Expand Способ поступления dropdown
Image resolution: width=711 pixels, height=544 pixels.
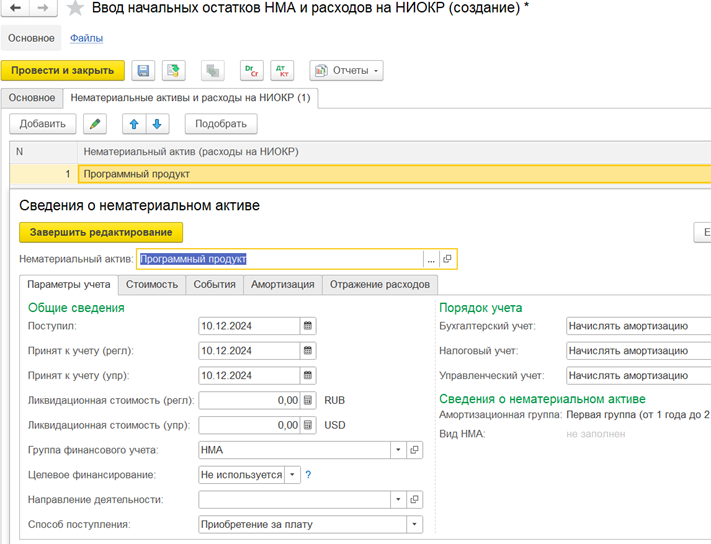coord(414,525)
